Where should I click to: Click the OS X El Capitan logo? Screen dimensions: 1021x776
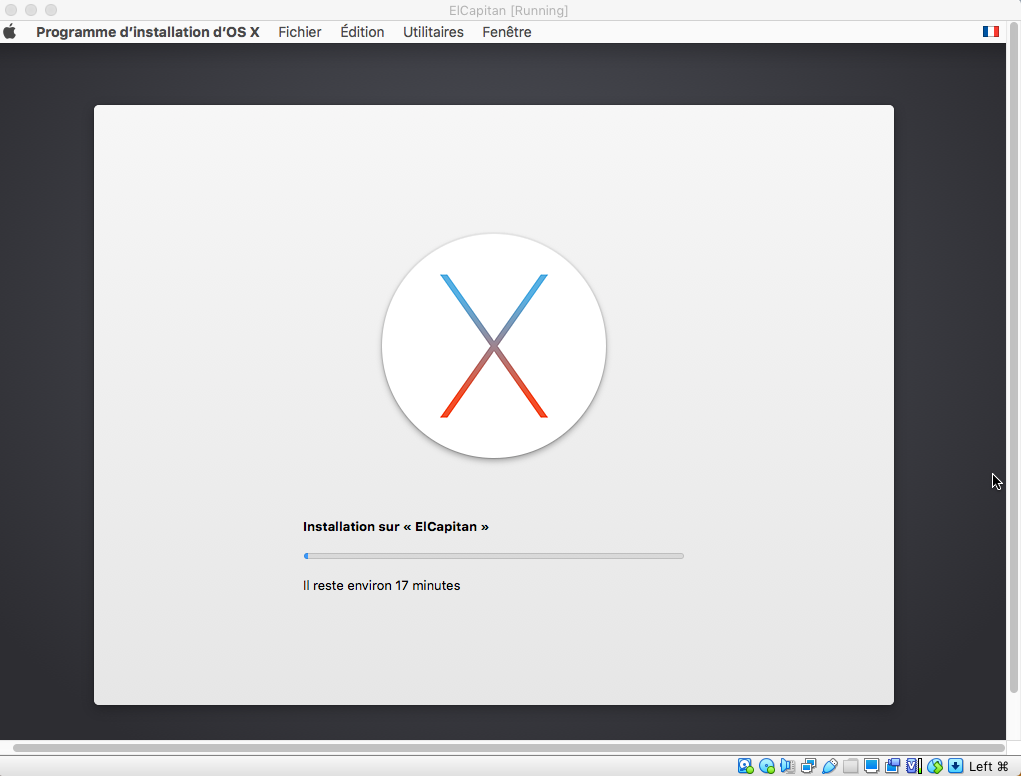point(494,346)
